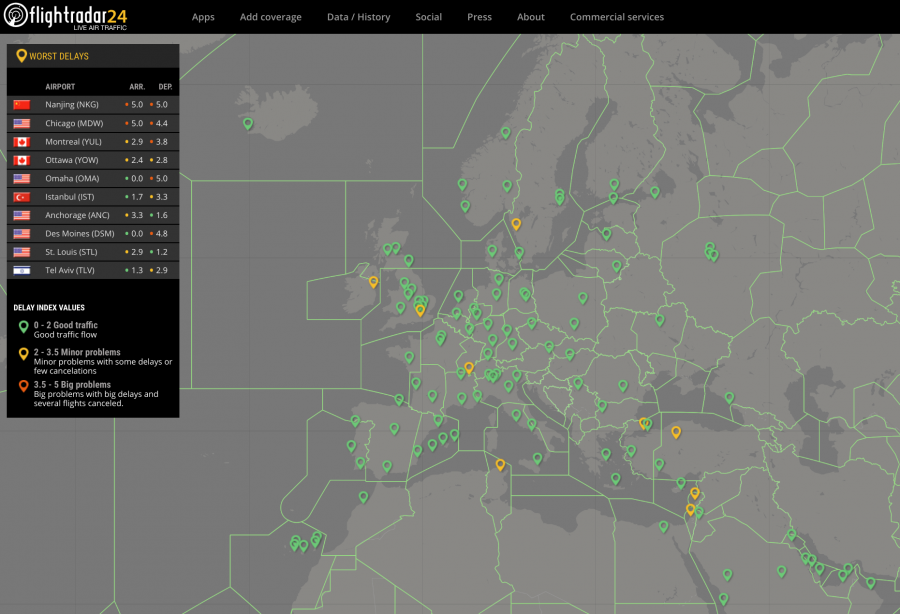Click the China flag next to Nanjing
Viewport: 900px width, 614px height.
[x=22, y=104]
